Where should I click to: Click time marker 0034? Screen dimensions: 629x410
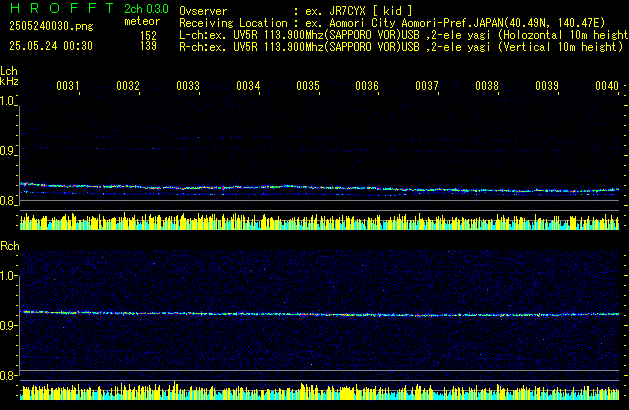tap(248, 86)
